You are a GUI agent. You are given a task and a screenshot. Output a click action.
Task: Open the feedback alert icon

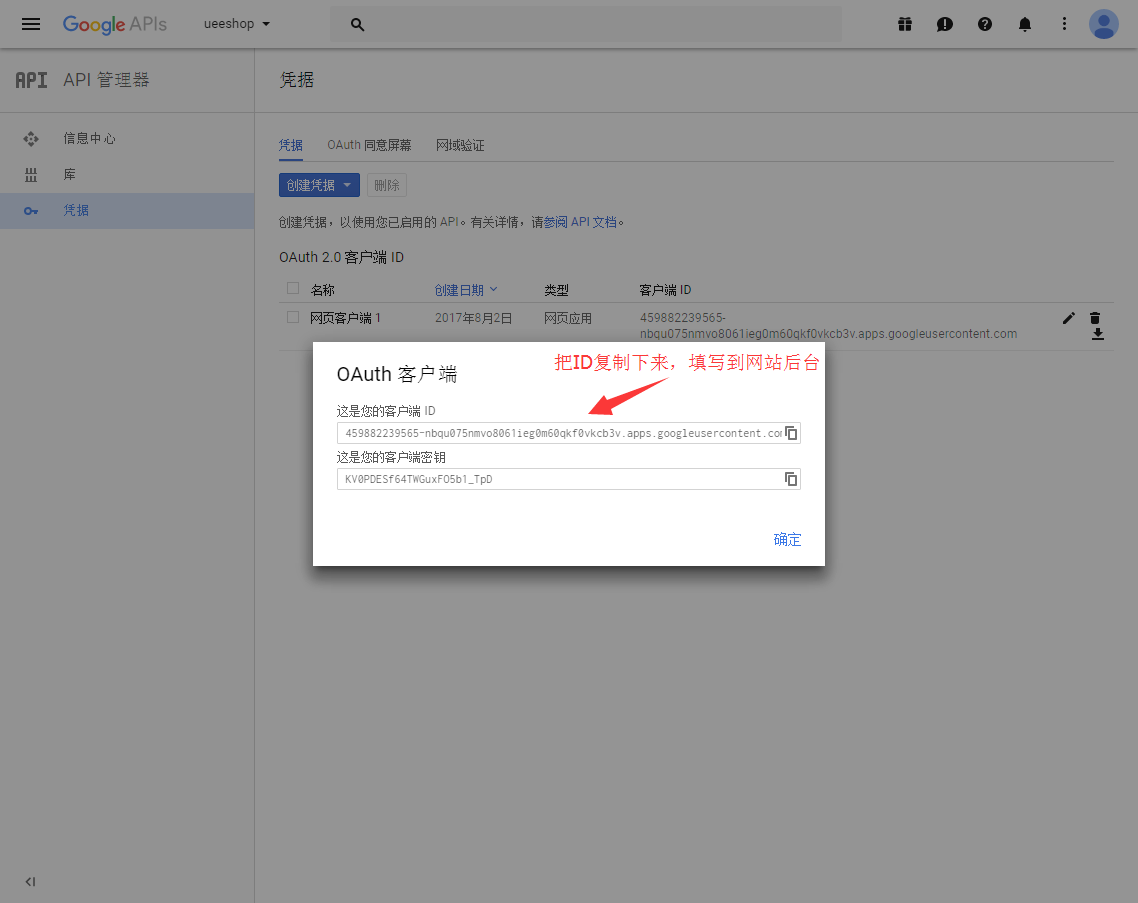pos(944,24)
